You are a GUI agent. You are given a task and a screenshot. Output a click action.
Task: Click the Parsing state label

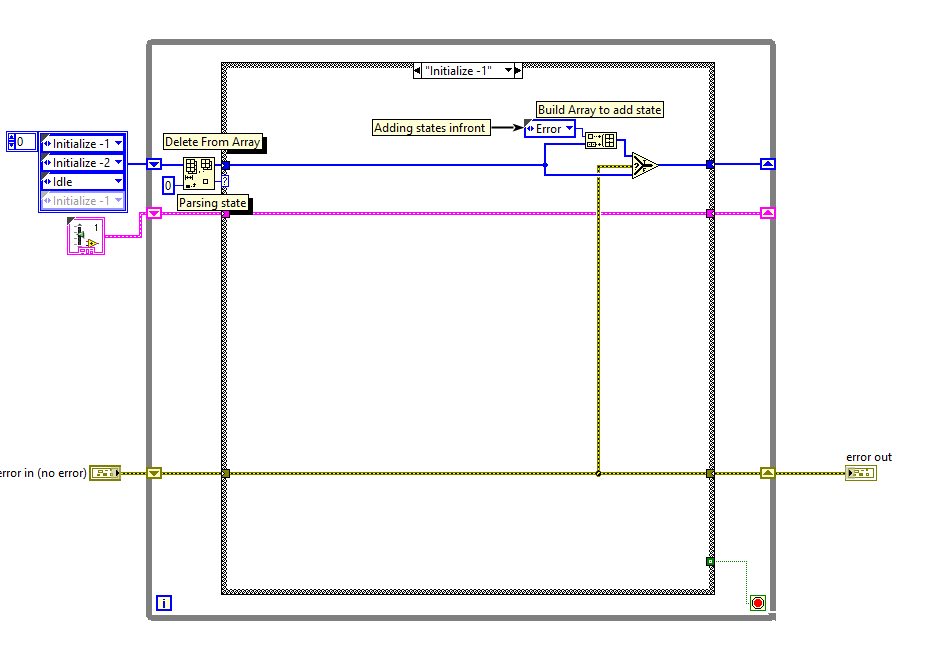click(x=212, y=203)
